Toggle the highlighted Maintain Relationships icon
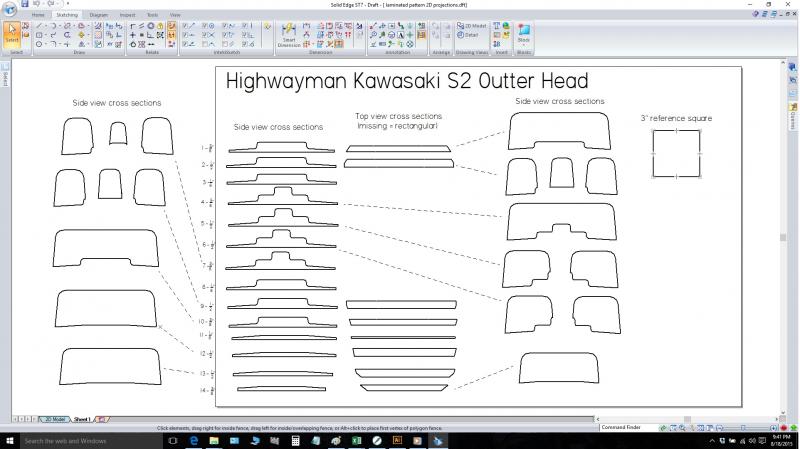 point(172,26)
